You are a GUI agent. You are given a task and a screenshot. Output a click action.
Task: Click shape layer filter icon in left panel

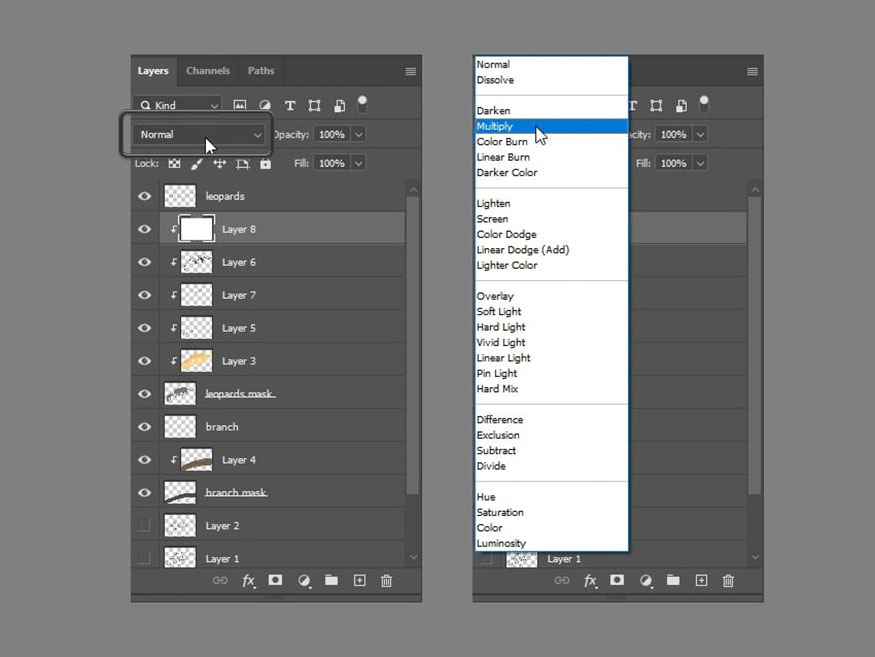coord(314,105)
